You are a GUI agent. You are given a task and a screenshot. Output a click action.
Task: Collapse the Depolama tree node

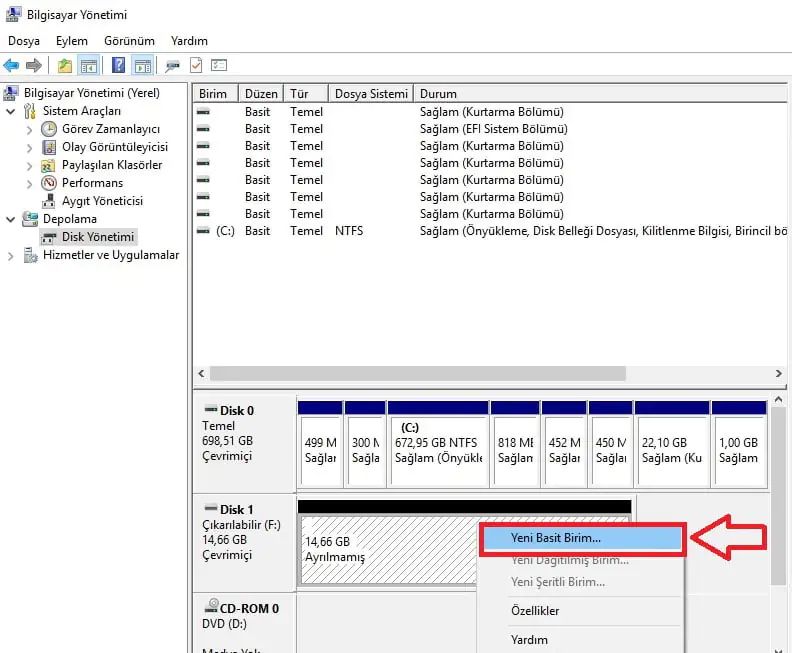click(x=11, y=219)
